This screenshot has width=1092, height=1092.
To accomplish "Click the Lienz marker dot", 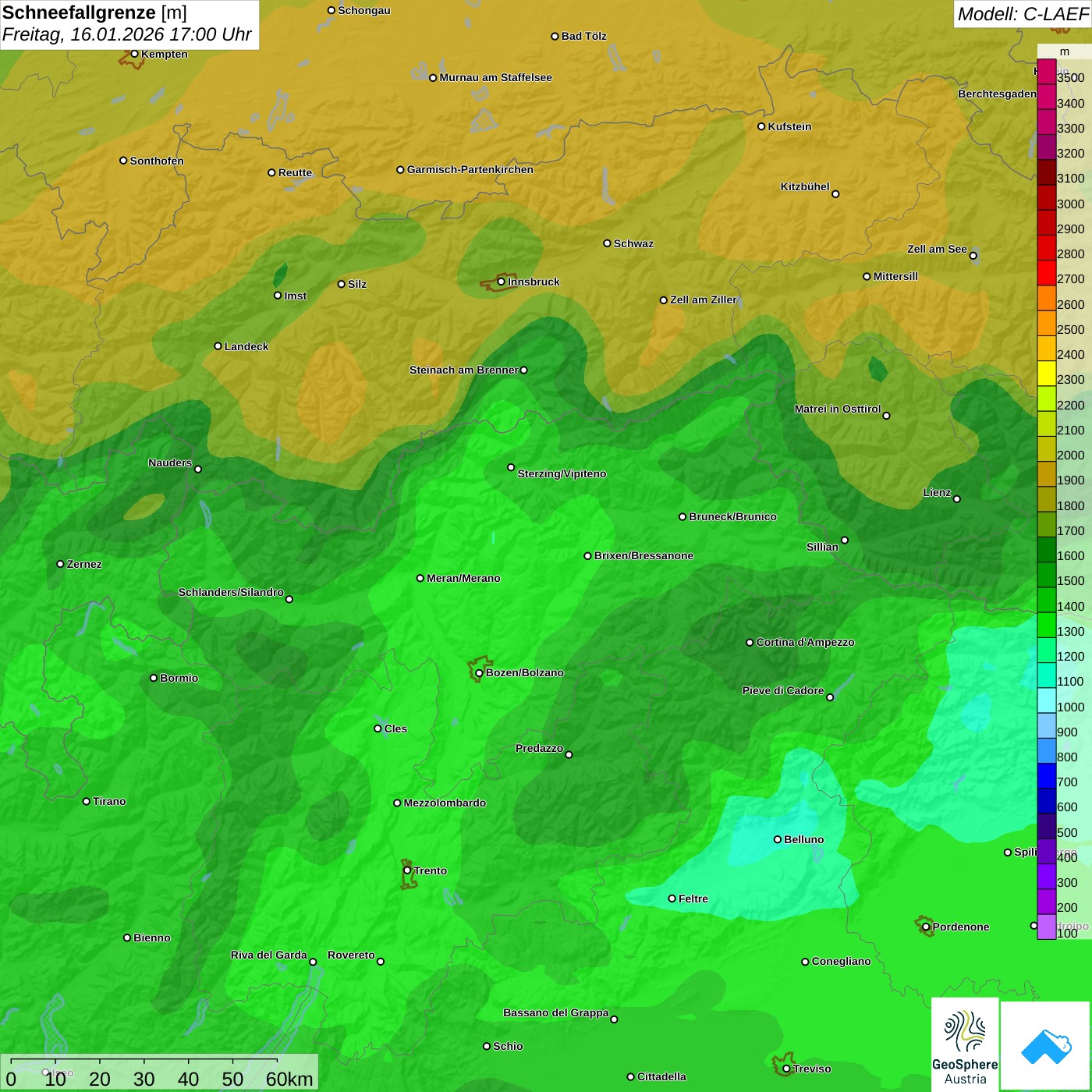I will coord(957,499).
